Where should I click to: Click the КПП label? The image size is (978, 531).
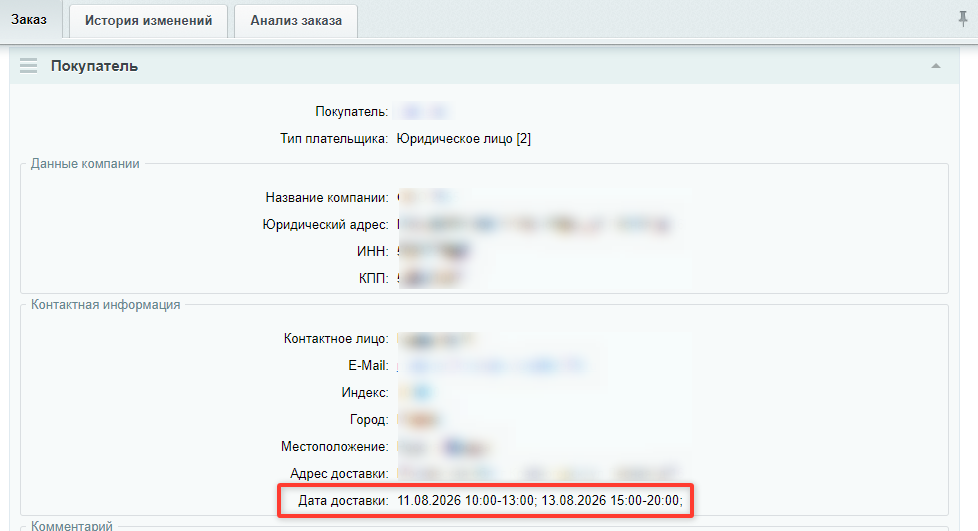(374, 278)
